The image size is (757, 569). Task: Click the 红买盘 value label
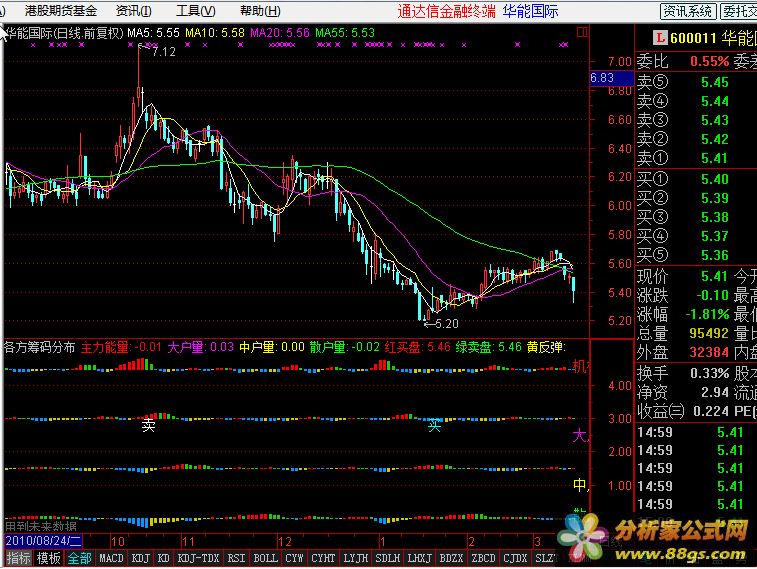[x=418, y=347]
